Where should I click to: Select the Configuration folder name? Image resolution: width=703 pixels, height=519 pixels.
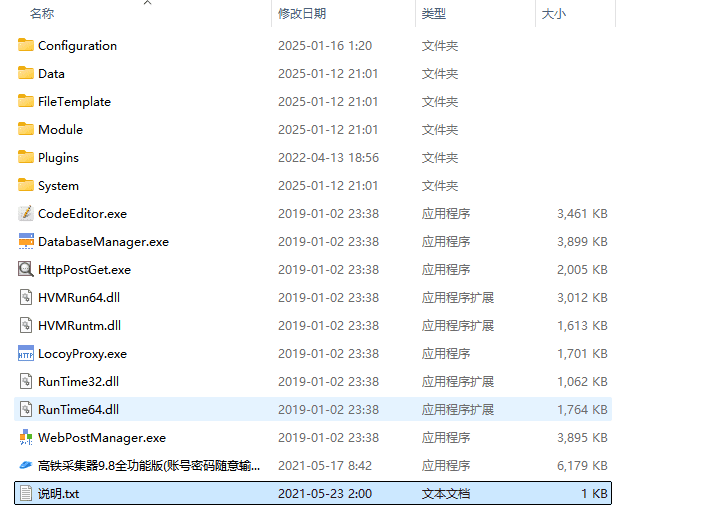(x=78, y=46)
